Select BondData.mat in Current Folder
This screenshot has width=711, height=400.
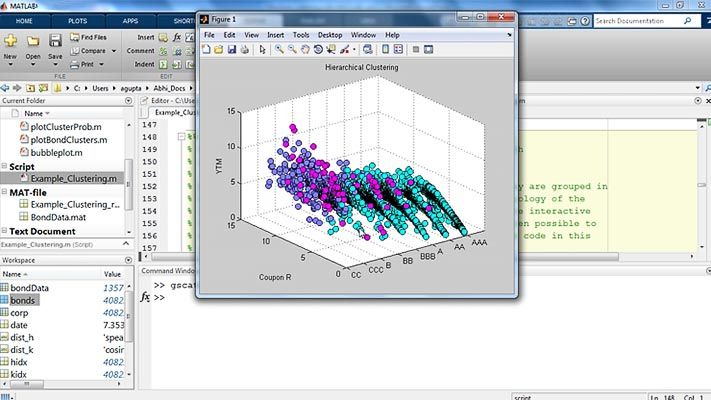click(x=59, y=216)
